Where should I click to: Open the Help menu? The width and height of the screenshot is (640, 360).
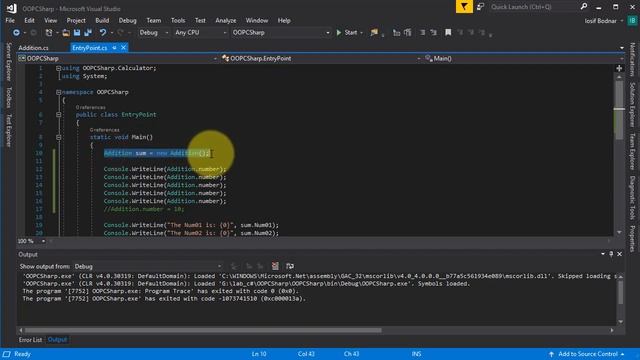(284, 20)
